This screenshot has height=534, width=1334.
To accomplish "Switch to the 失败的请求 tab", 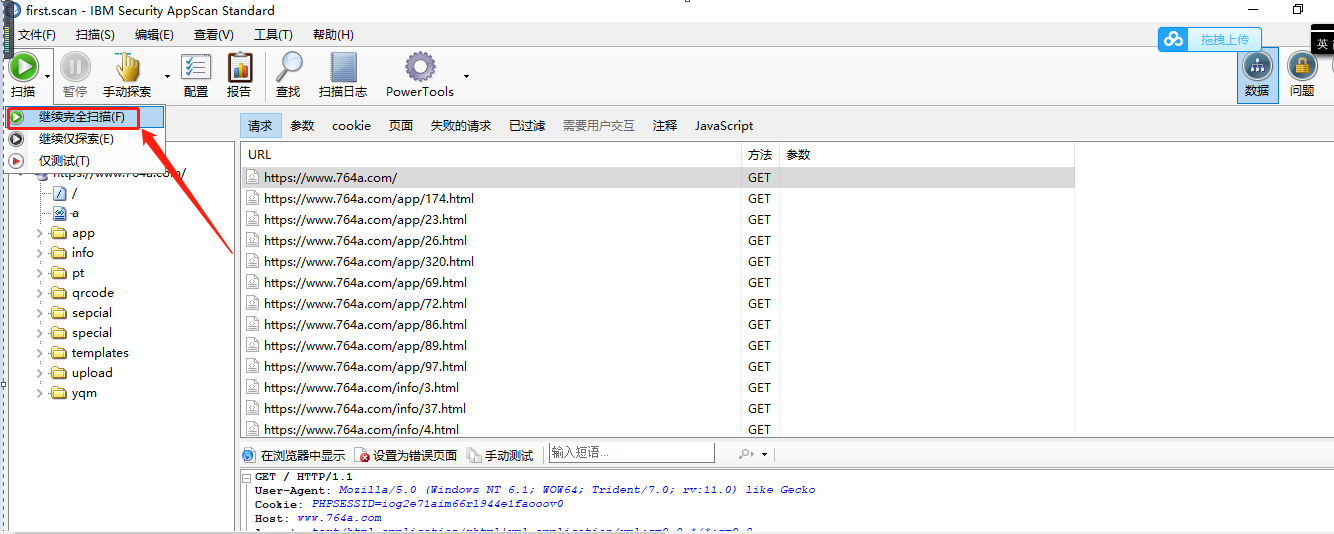I will click(461, 126).
